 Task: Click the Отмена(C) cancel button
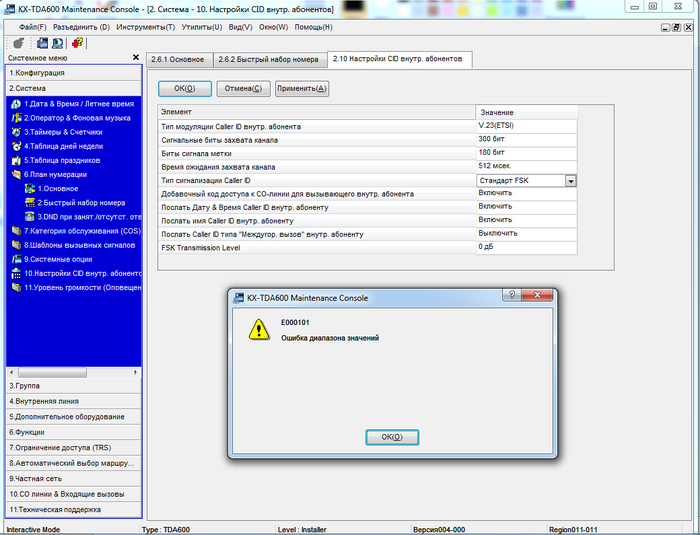point(243,88)
